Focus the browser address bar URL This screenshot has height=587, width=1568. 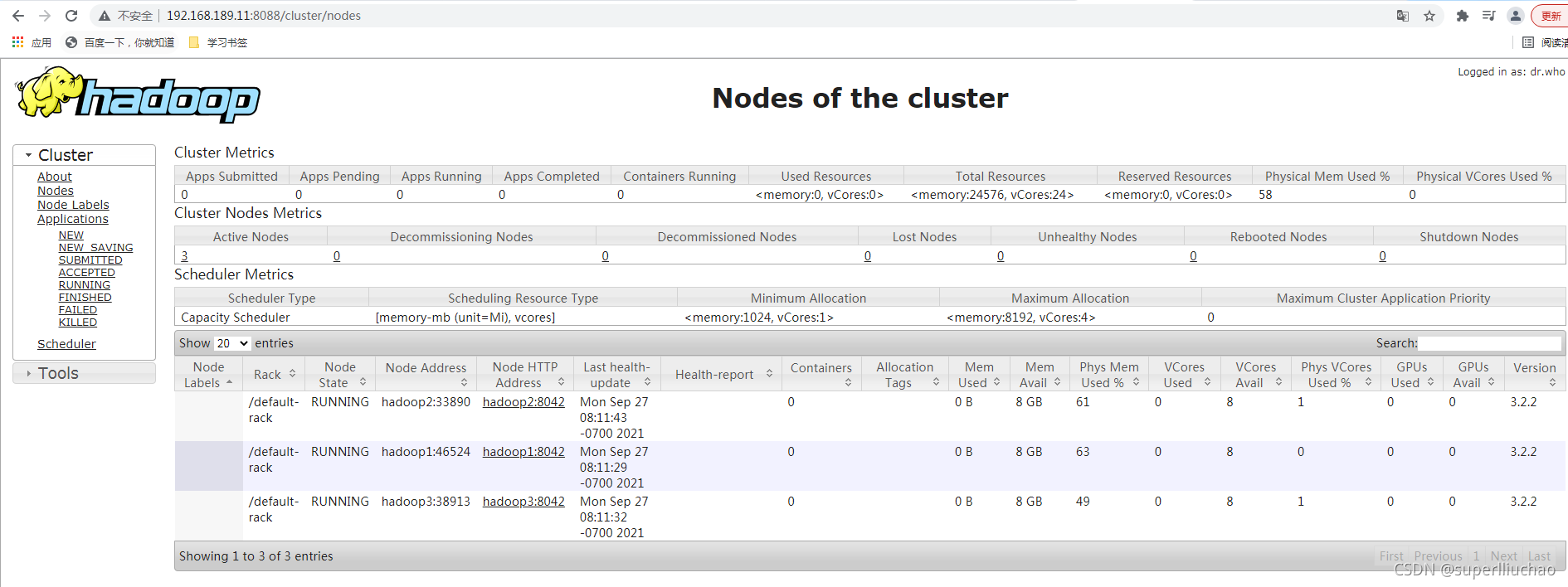264,16
